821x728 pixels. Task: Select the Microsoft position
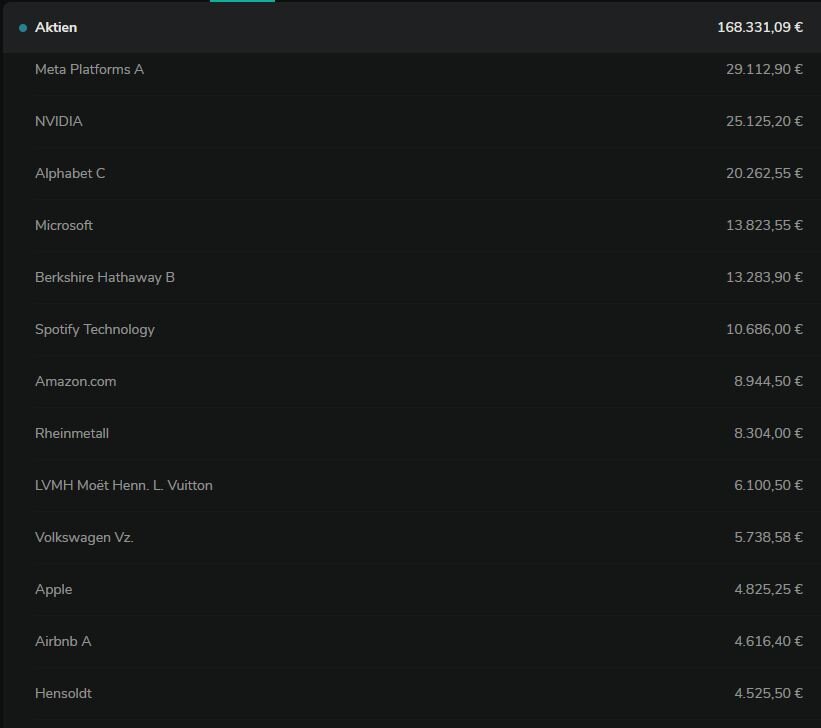tap(64, 226)
